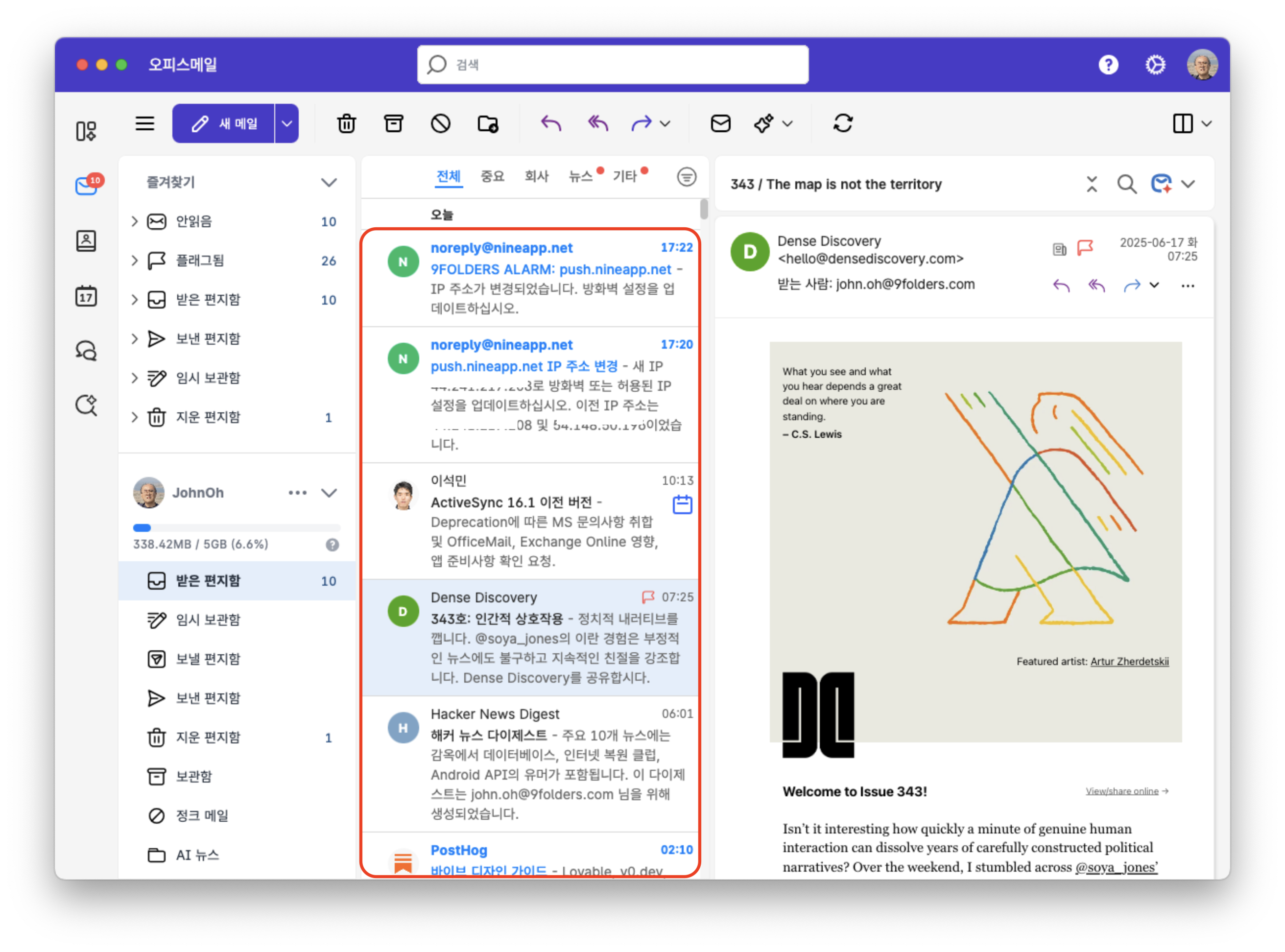Open help question mark icon
Screen dimensions: 1285x952
pos(1109,65)
